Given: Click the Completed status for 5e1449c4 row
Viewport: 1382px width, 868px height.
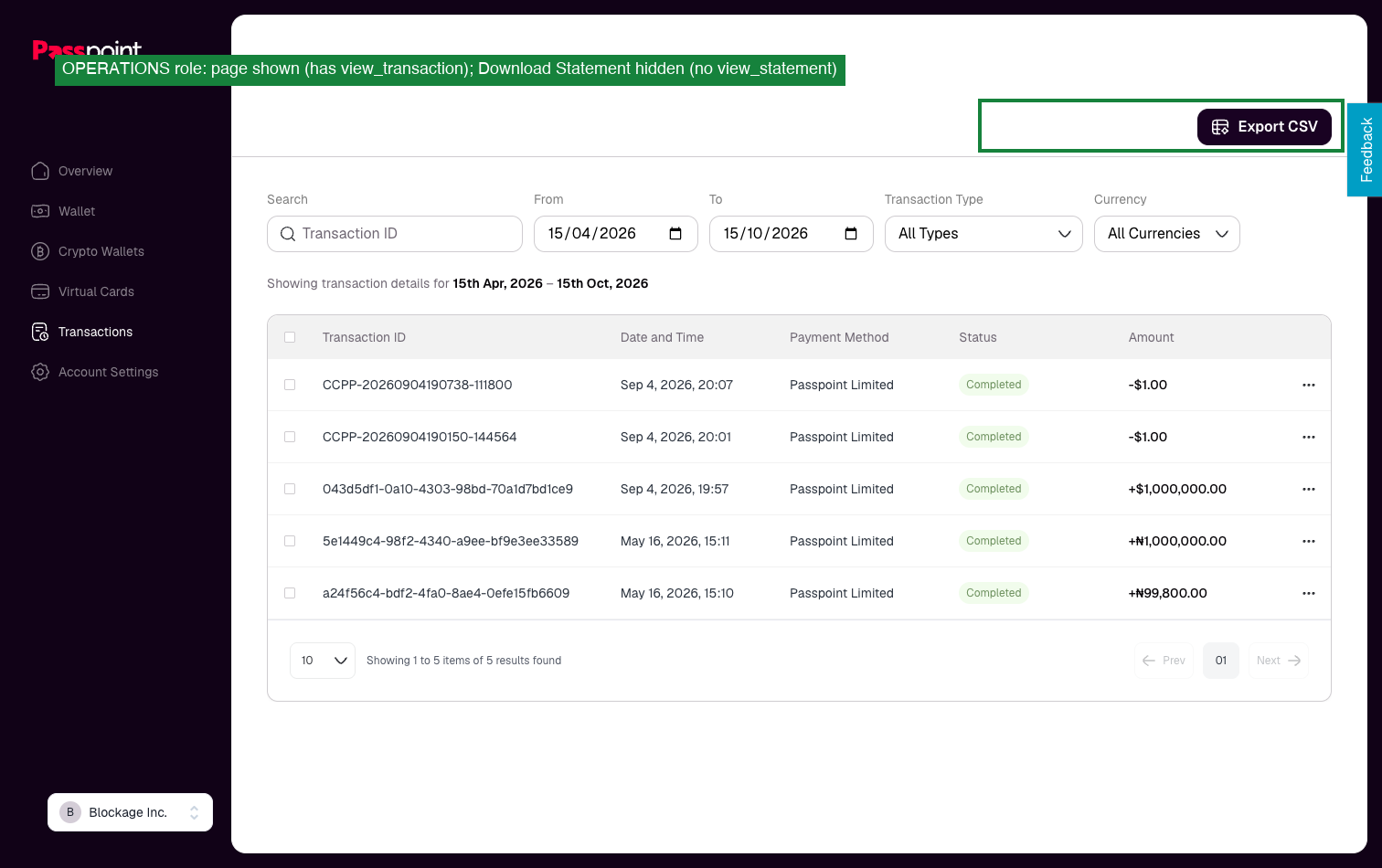Looking at the screenshot, I should pos(994,541).
